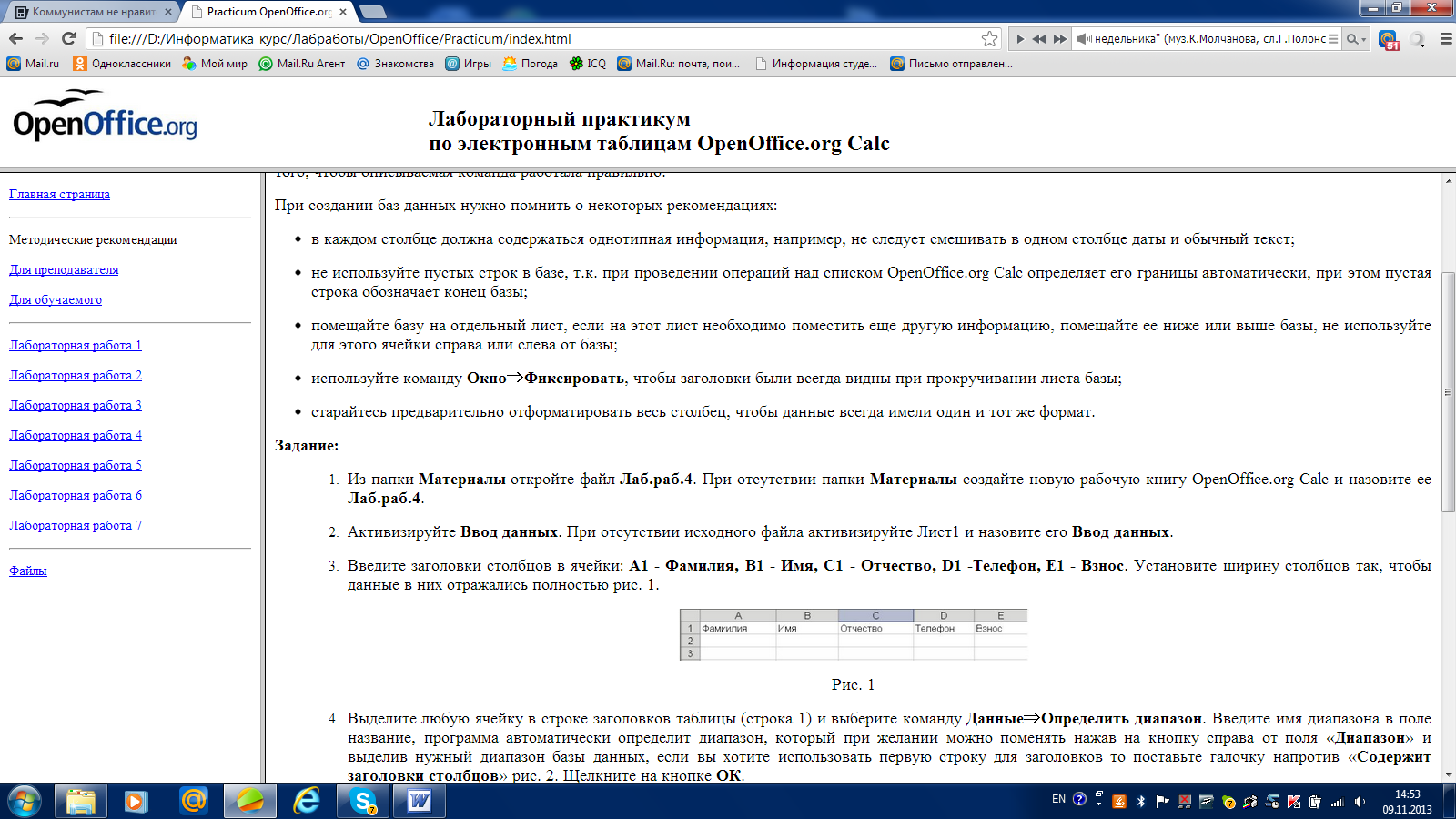
Task: Click the Bluetooth tray icon
Action: (x=1141, y=802)
